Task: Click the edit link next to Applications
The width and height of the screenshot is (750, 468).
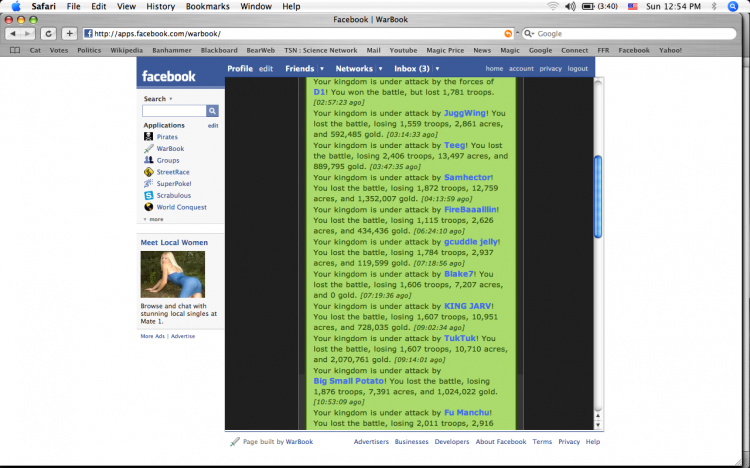Action: pos(213,125)
